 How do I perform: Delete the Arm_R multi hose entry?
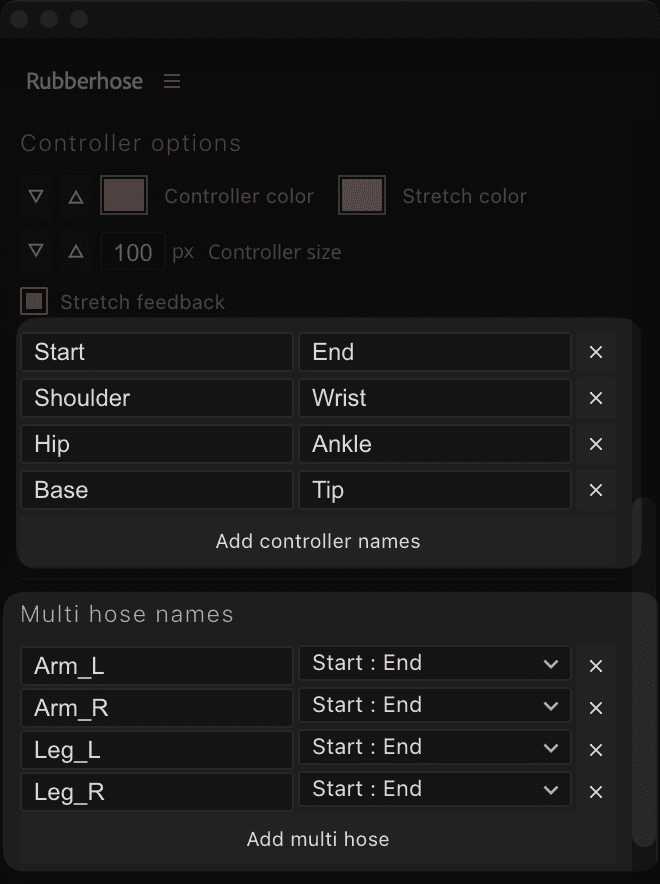[596, 708]
